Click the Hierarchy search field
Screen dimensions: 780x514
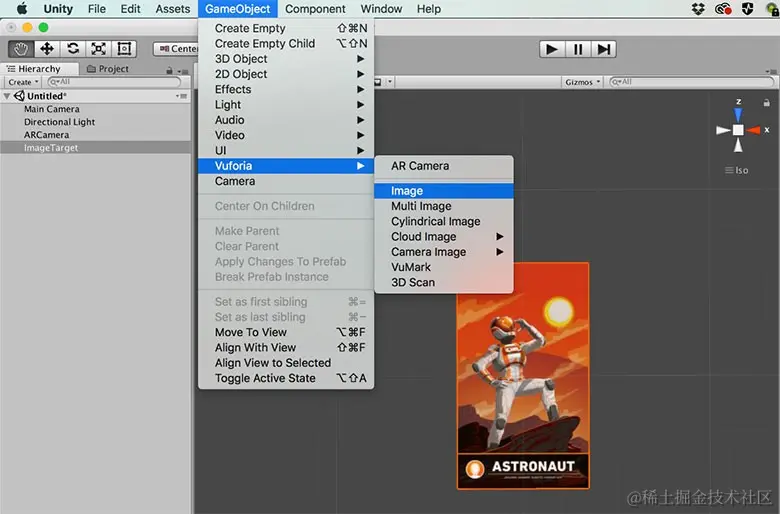coord(114,82)
